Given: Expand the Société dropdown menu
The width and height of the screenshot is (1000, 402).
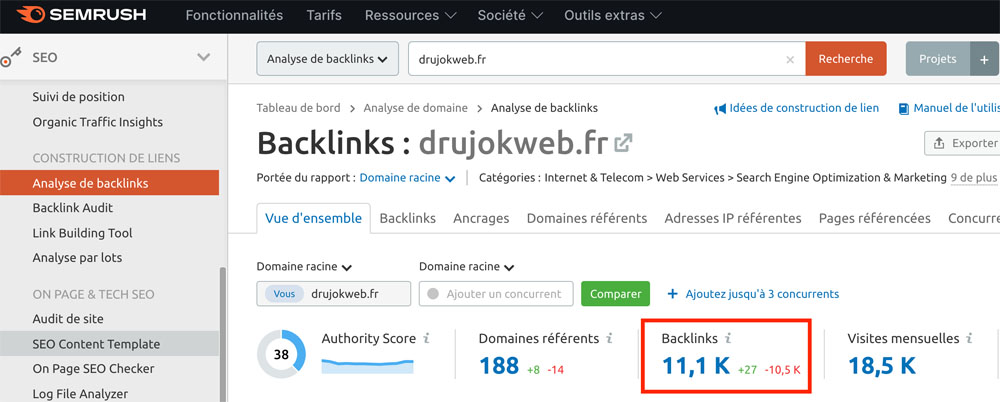Looking at the screenshot, I should [x=511, y=15].
